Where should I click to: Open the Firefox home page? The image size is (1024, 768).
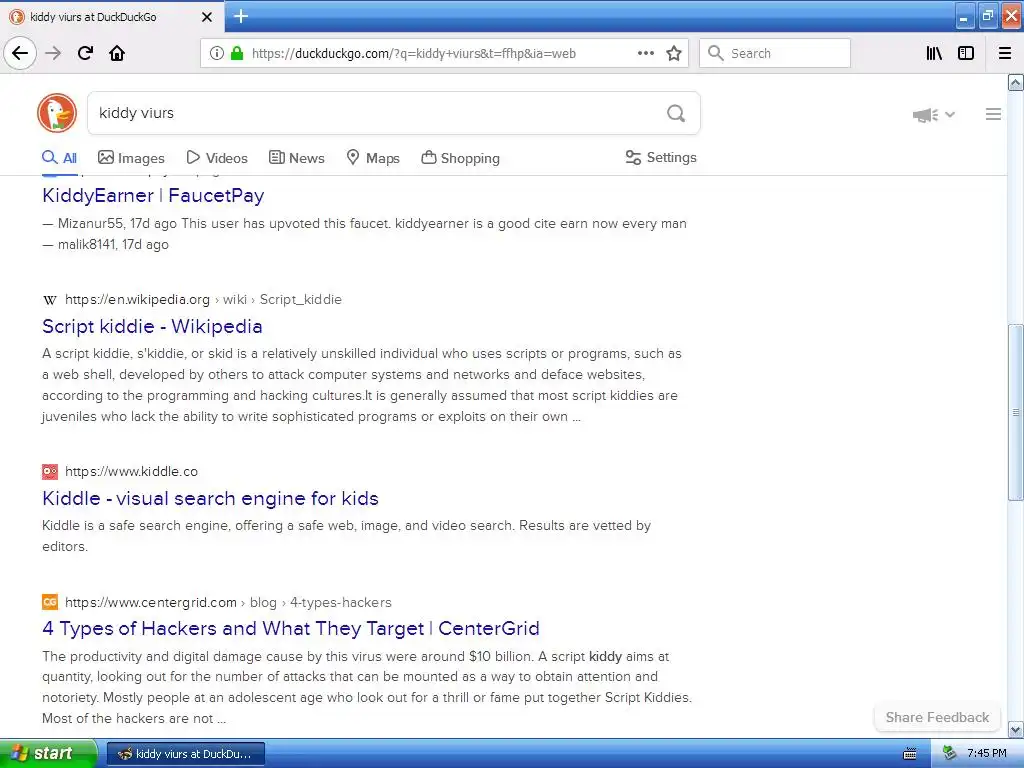pos(117,54)
